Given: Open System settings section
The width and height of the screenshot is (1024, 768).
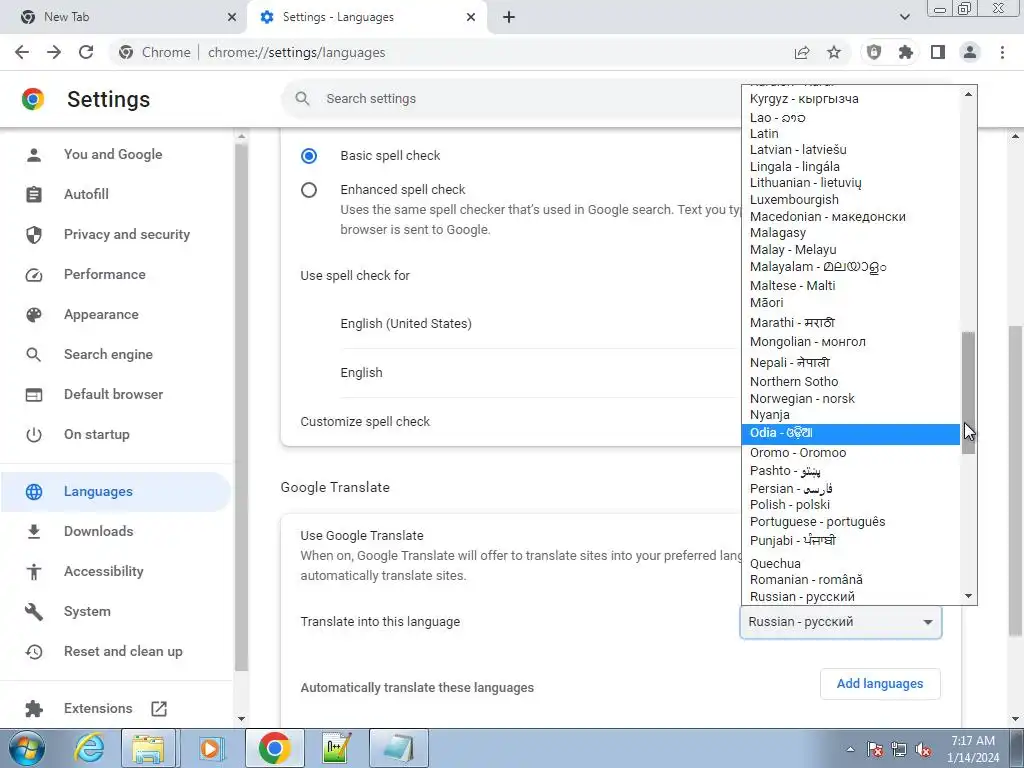Looking at the screenshot, I should pyautogui.click(x=88, y=611).
